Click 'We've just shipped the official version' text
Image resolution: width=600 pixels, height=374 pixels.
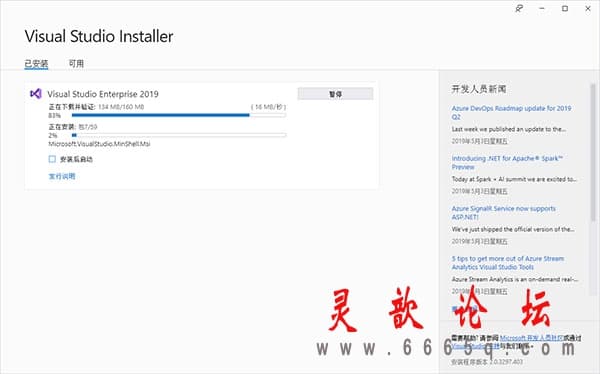513,229
